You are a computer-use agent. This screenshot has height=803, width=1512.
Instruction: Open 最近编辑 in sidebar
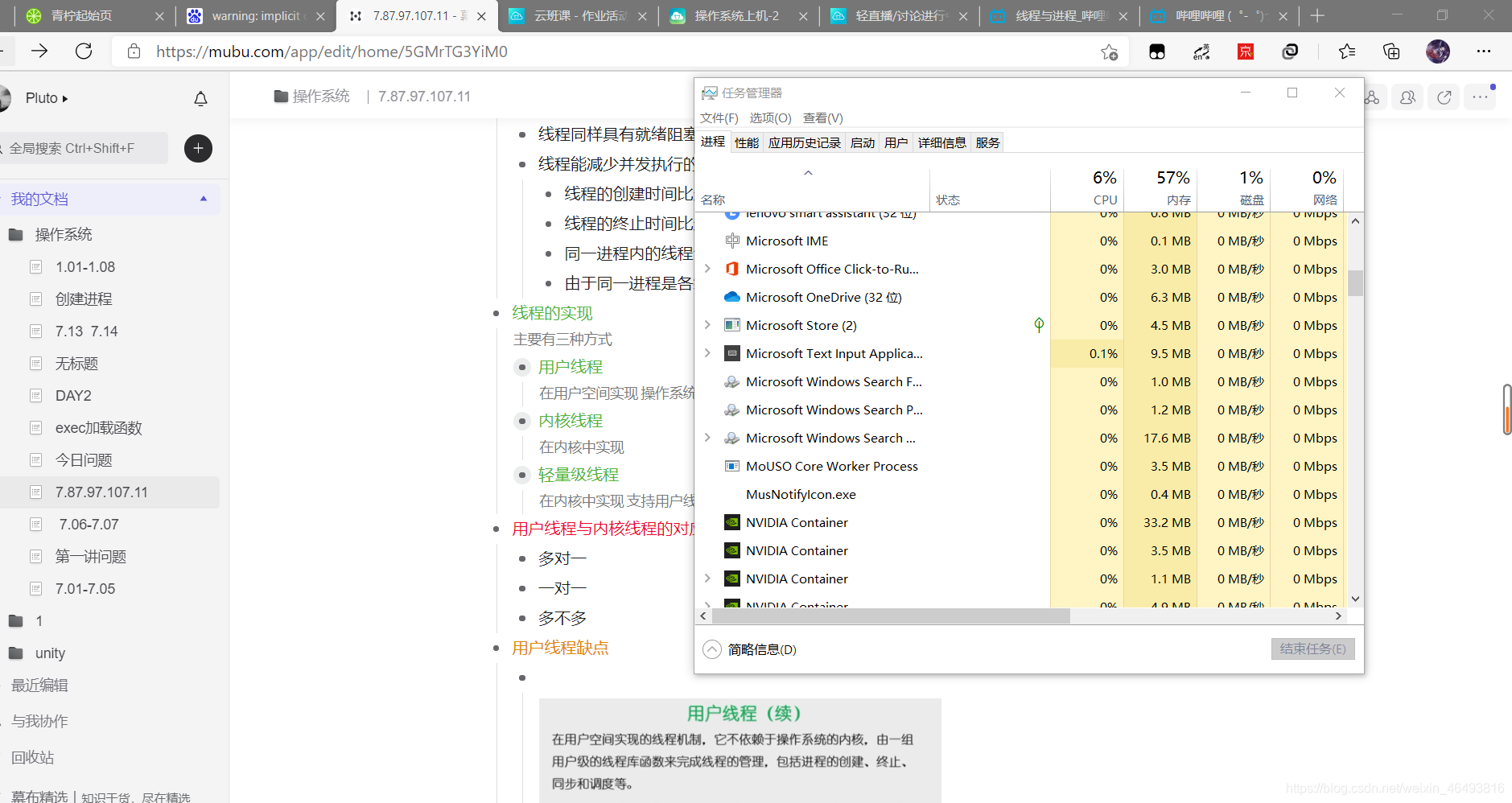pos(39,685)
